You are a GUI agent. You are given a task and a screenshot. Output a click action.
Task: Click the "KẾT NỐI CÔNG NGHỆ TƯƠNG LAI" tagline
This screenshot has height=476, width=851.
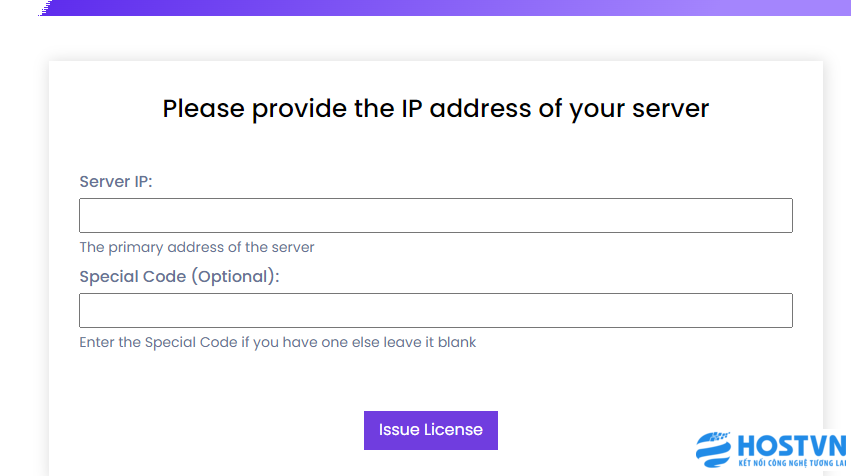tap(792, 463)
